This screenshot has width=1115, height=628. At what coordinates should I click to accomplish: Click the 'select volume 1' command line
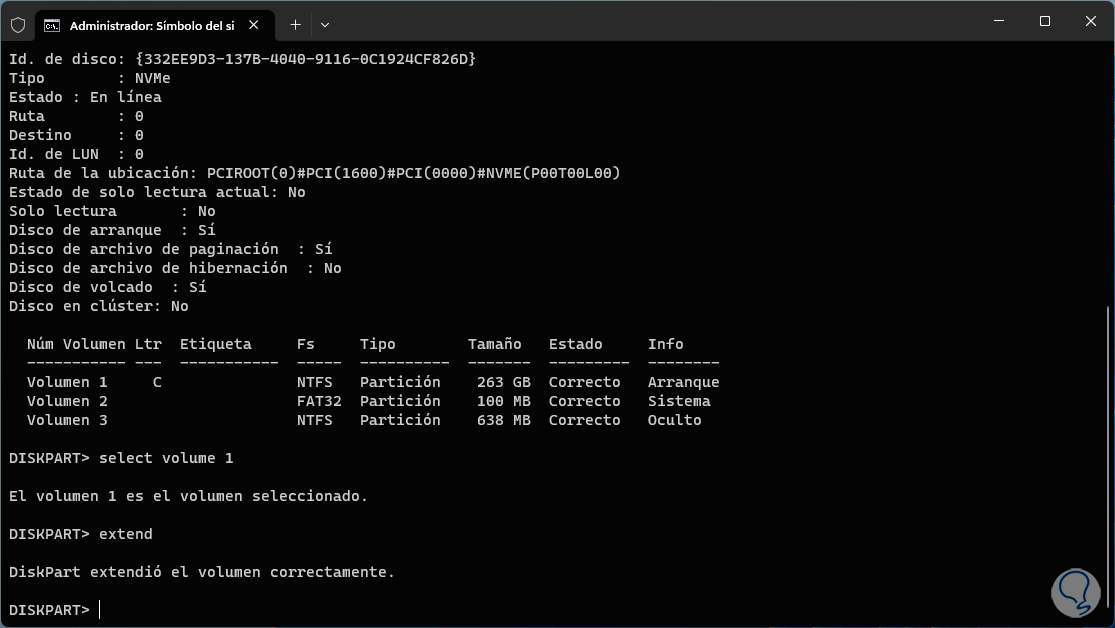coord(166,458)
